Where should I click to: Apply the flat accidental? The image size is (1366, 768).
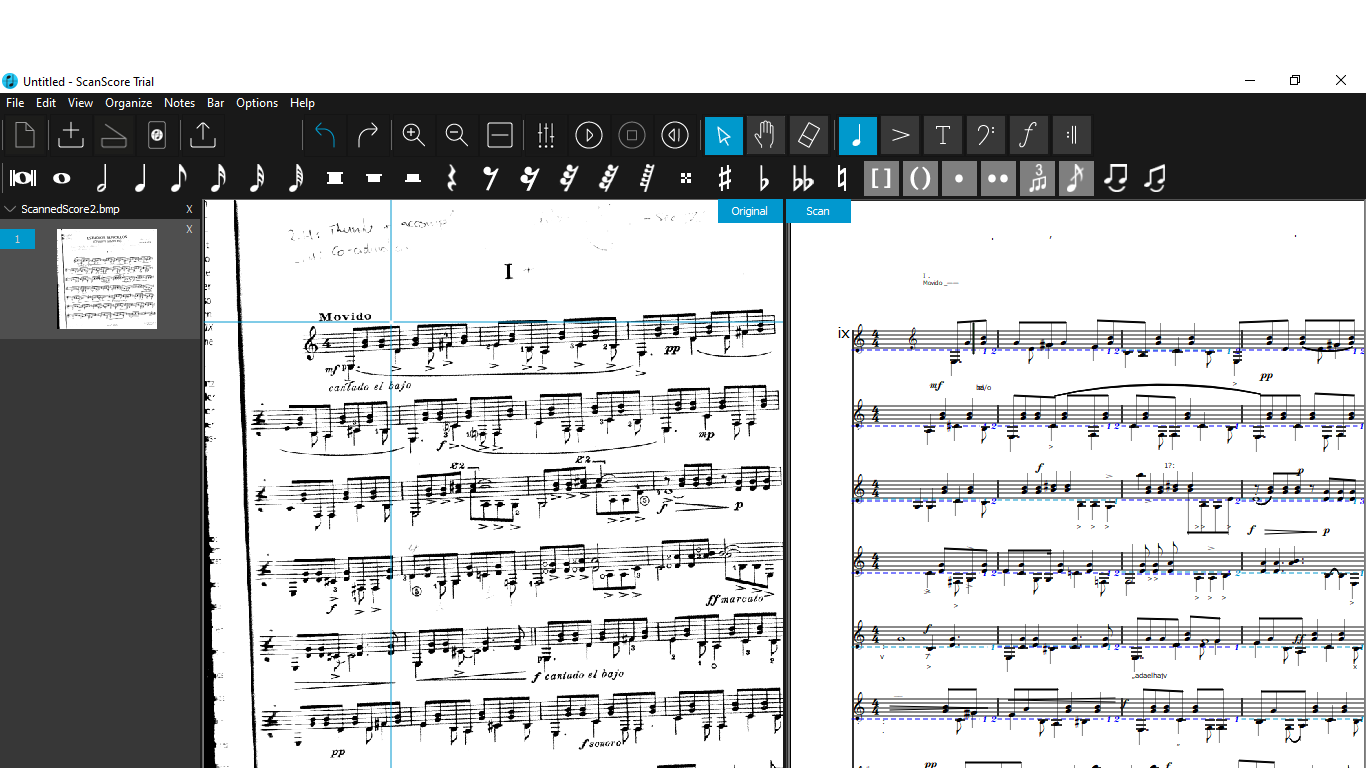[764, 178]
